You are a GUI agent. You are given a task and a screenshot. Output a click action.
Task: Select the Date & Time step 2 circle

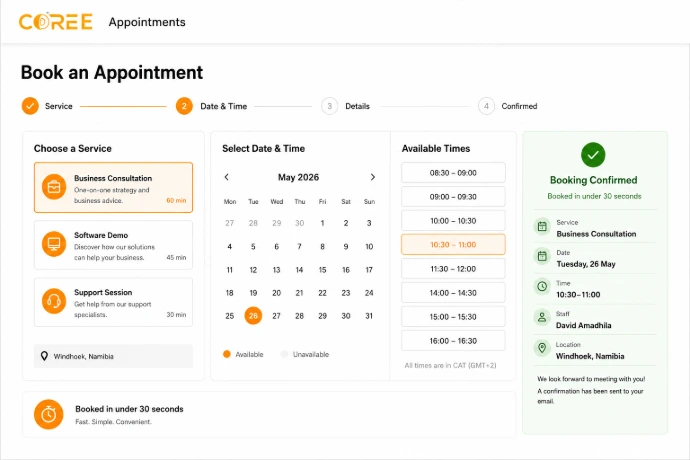pos(184,106)
